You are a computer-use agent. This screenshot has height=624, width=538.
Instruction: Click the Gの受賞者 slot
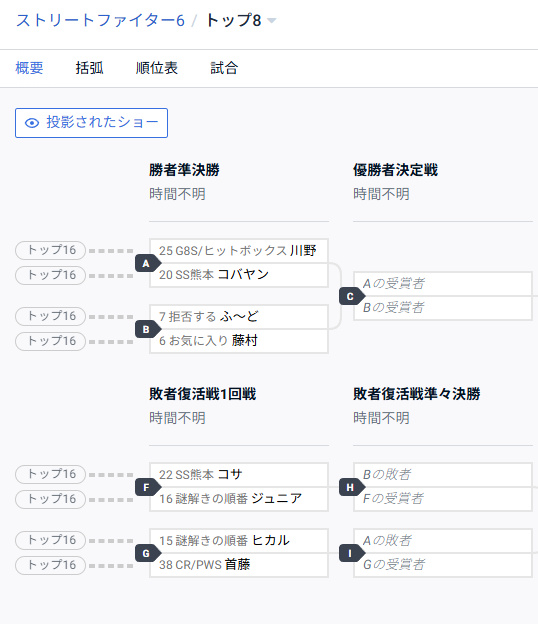(x=443, y=565)
